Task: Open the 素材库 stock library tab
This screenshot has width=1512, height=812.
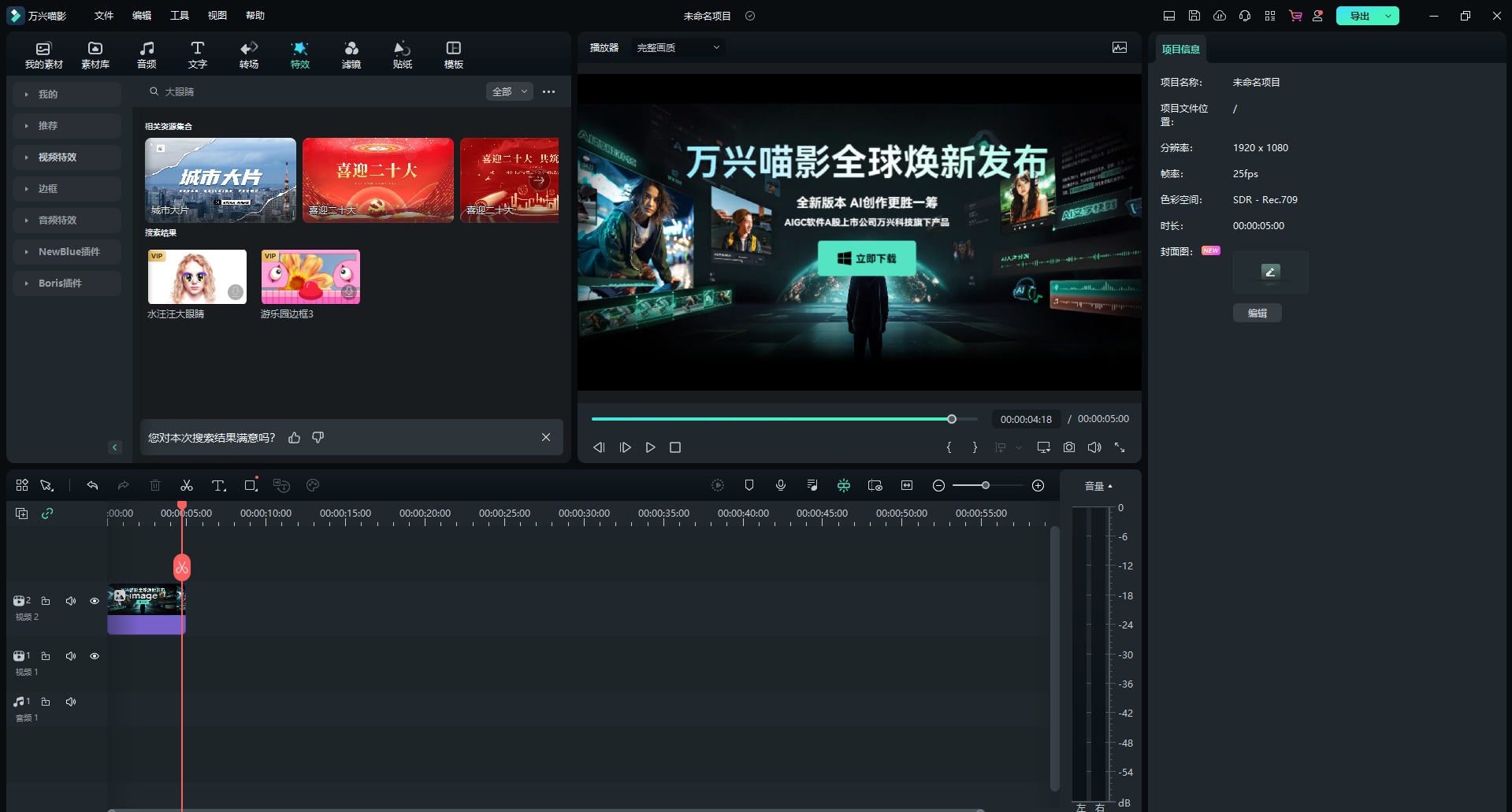Action: [95, 55]
